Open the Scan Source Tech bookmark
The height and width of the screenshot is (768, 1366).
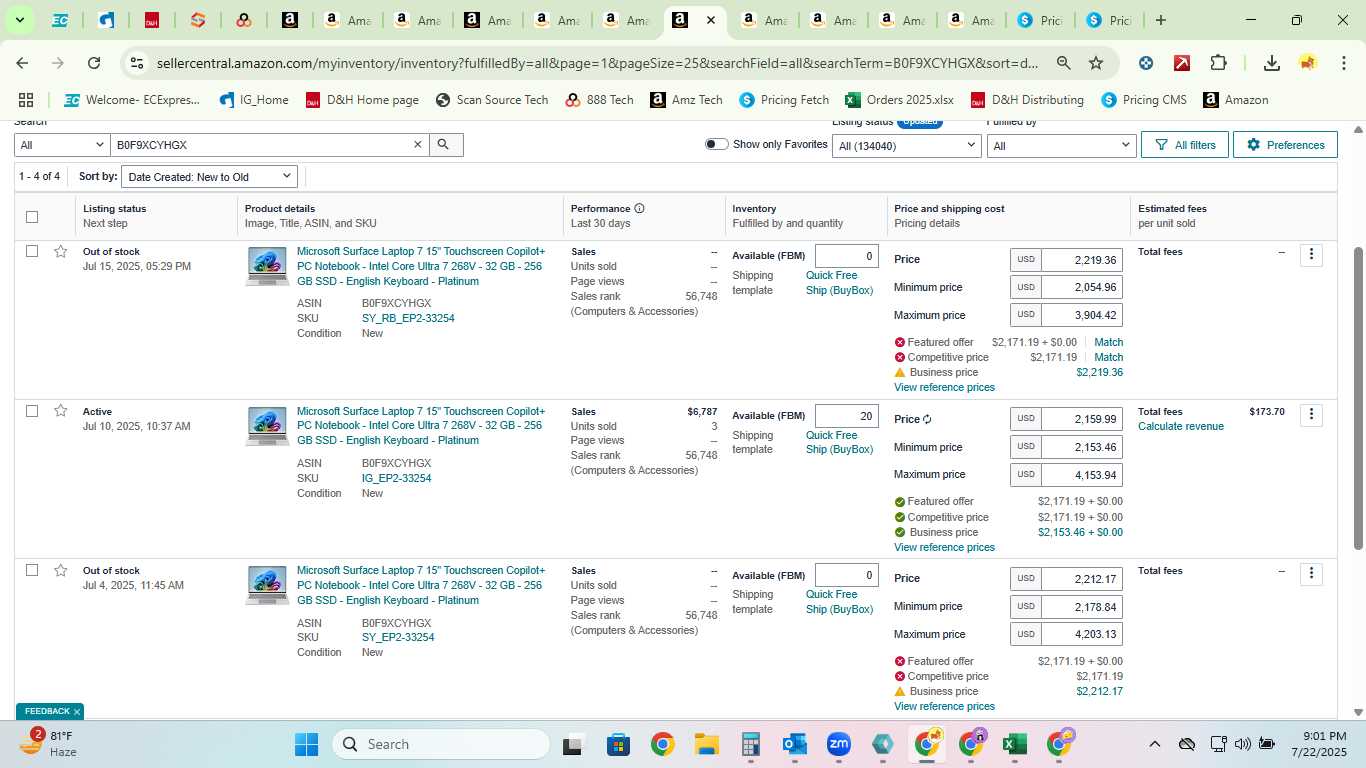click(x=492, y=100)
